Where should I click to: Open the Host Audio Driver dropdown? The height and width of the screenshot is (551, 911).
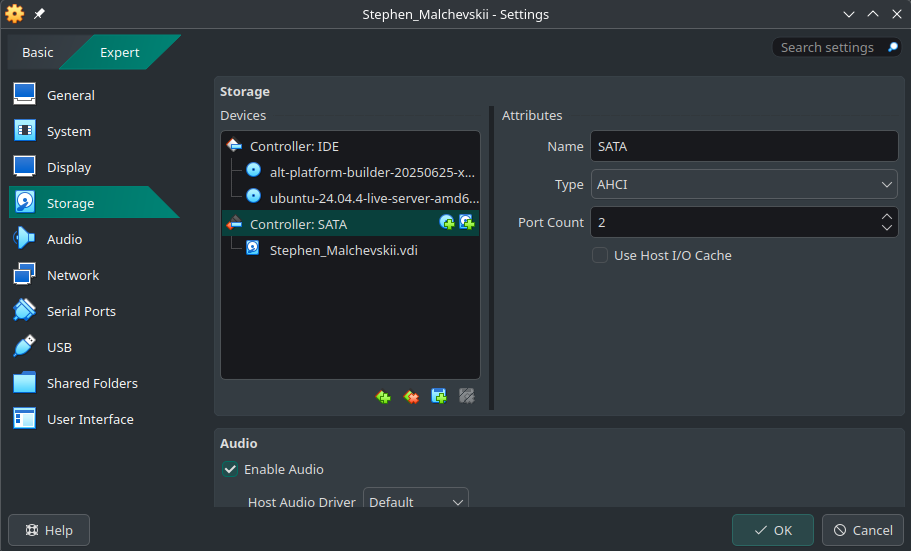tap(415, 502)
